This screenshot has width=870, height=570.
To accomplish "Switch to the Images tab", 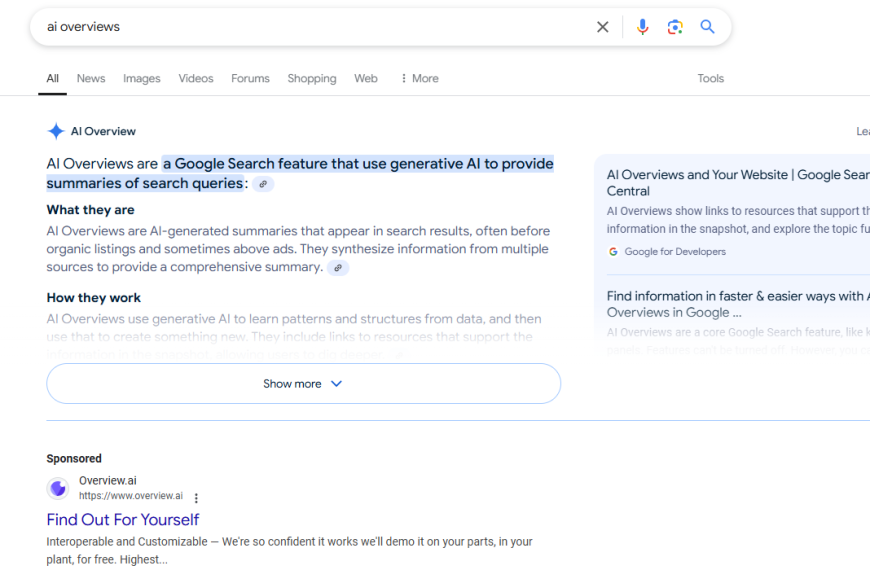I will pyautogui.click(x=141, y=78).
